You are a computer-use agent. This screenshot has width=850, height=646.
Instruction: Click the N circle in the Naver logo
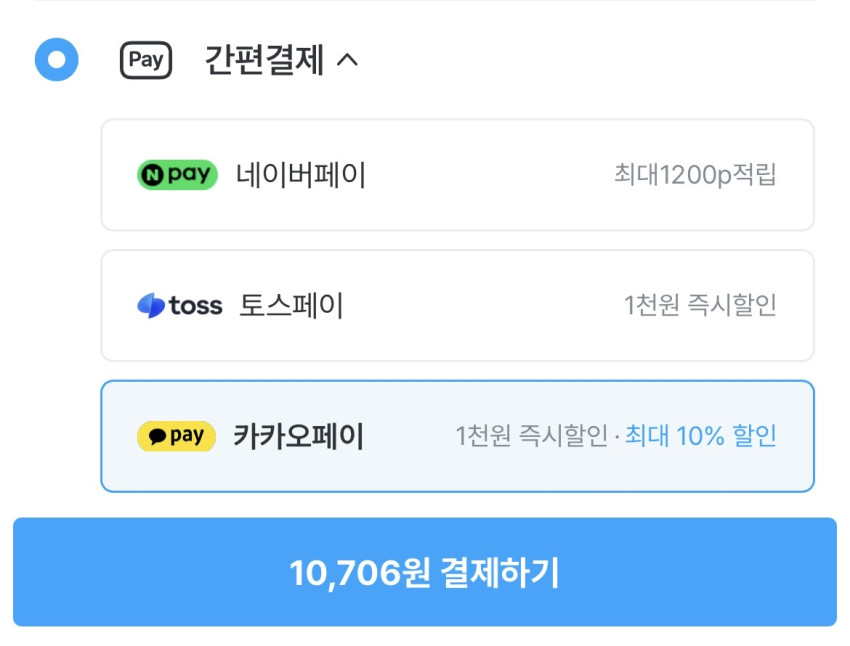[x=152, y=175]
